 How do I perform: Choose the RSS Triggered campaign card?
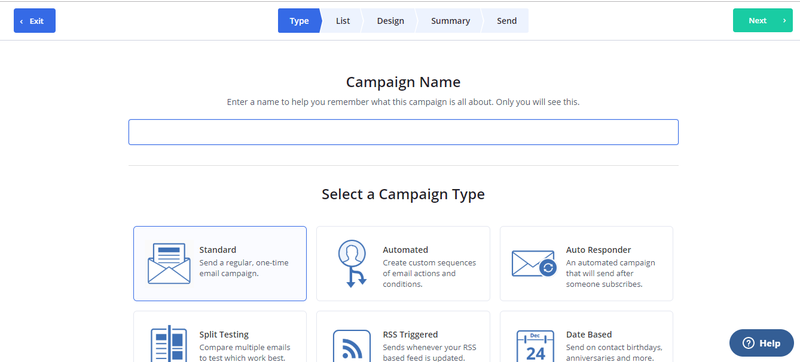(x=403, y=337)
